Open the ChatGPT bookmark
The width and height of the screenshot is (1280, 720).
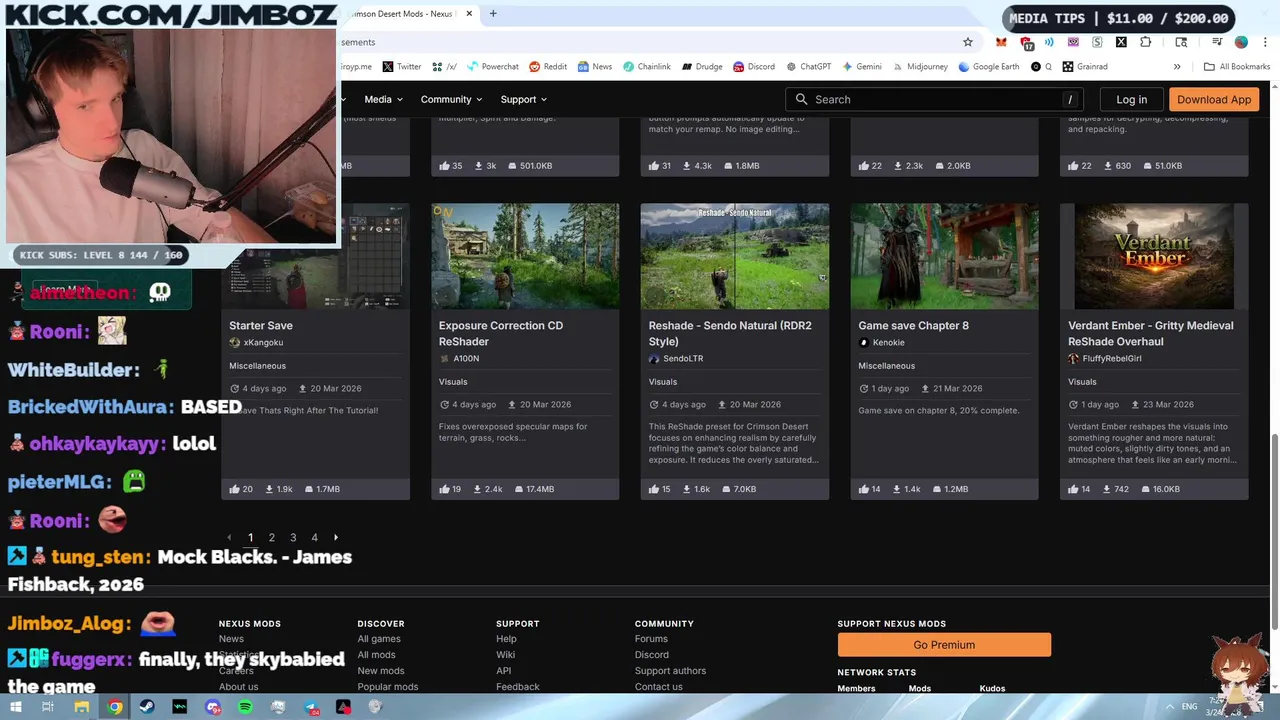[808, 67]
